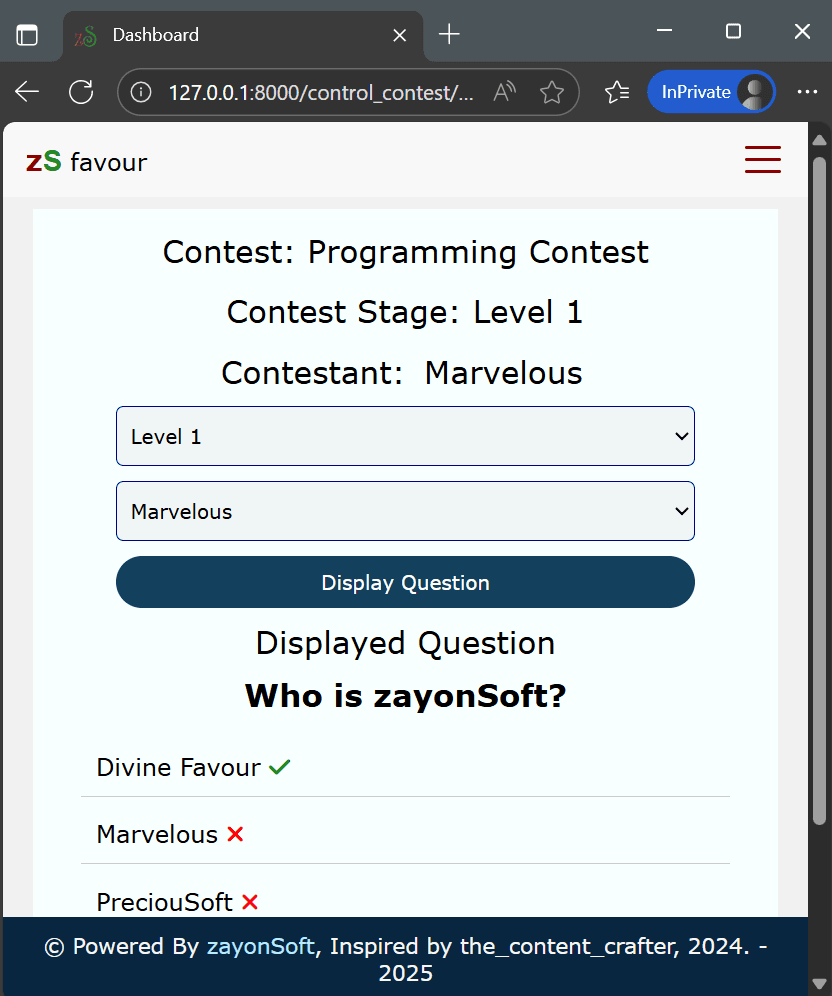832x996 pixels.
Task: Open browser settings and more menu
Action: tap(806, 92)
